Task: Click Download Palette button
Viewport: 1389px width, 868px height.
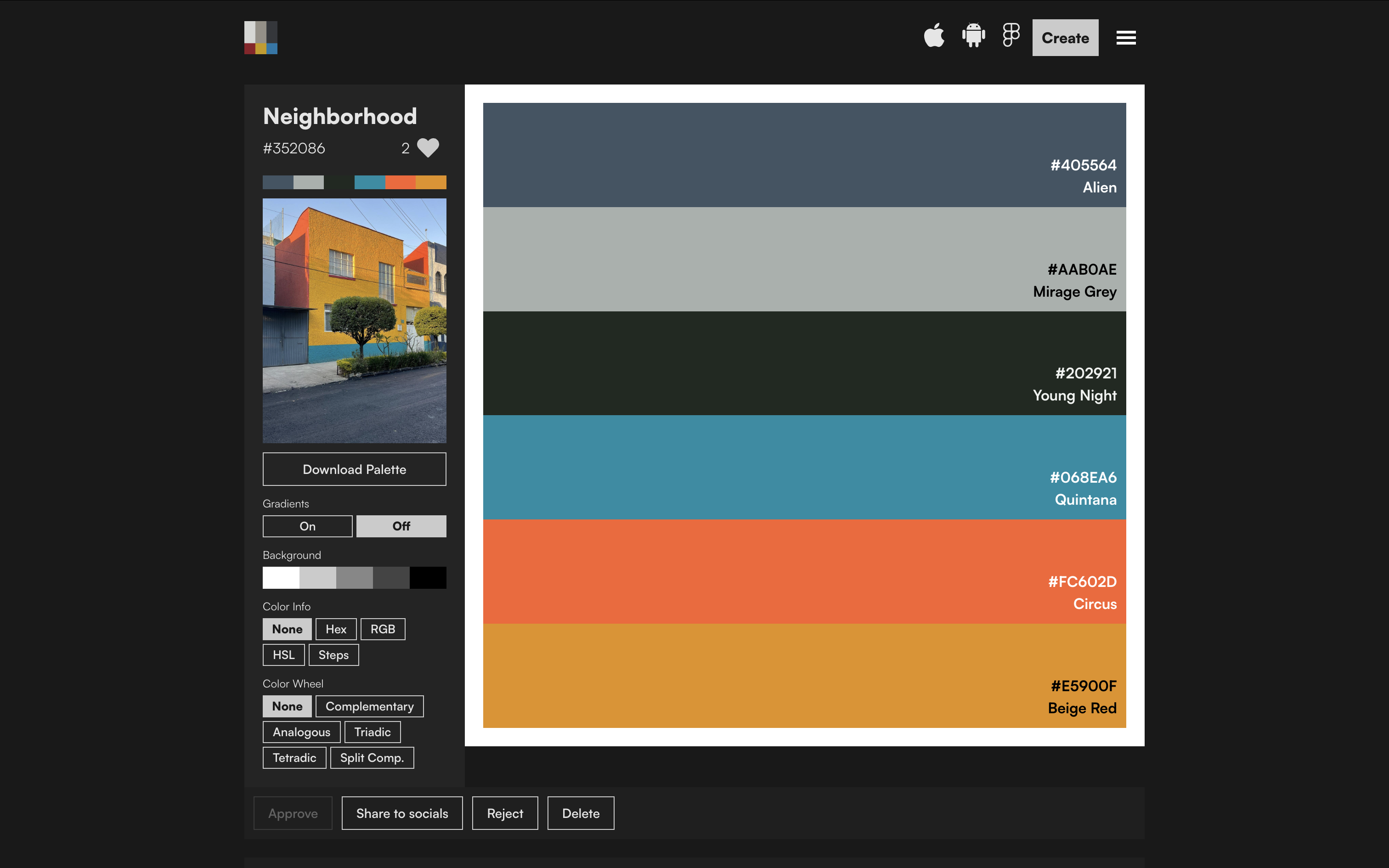Action: pos(354,469)
